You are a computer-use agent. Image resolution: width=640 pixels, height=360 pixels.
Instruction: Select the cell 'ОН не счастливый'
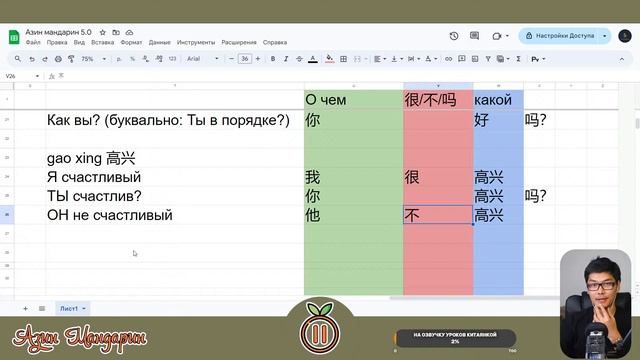(x=175, y=215)
